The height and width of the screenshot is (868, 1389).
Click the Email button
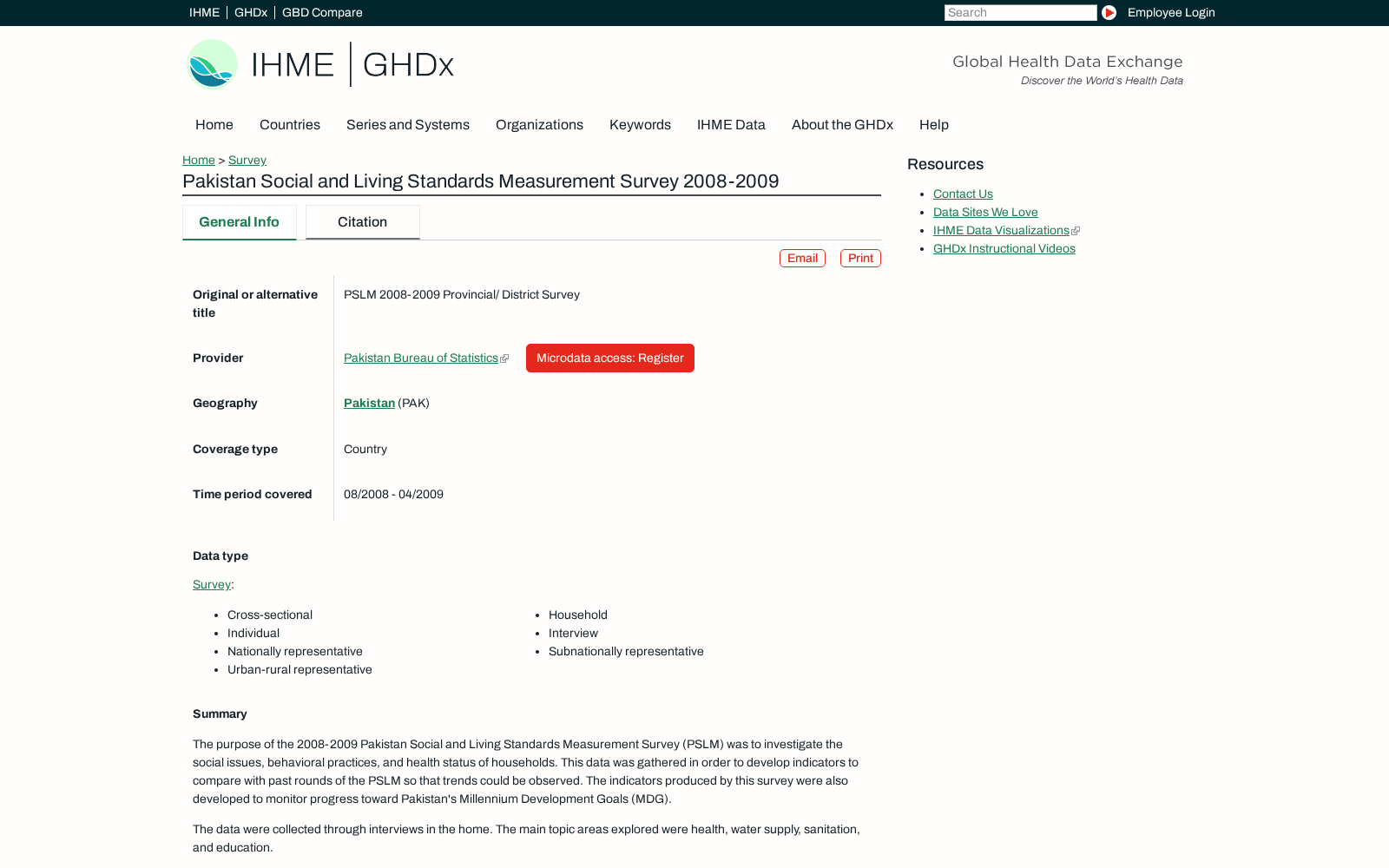click(802, 259)
